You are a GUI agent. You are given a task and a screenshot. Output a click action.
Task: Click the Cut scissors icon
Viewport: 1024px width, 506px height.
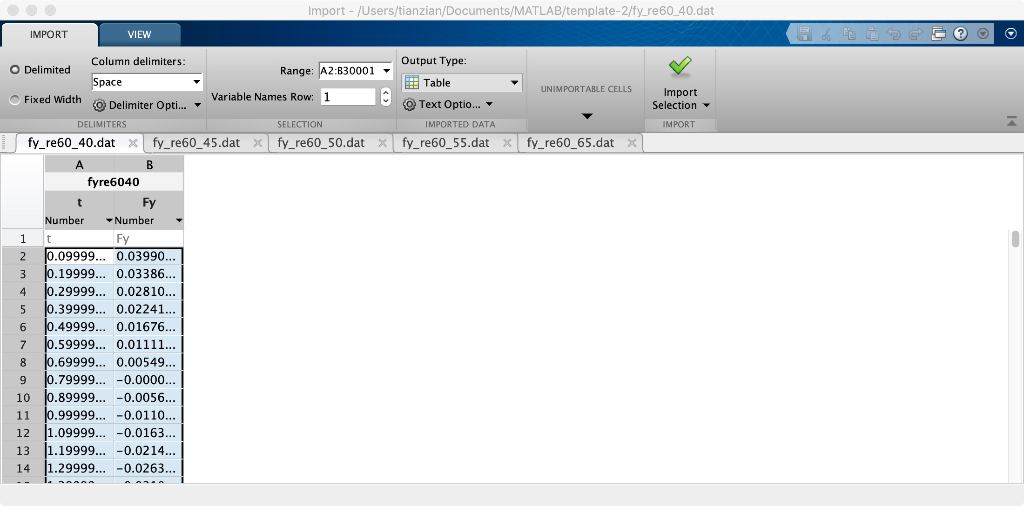coord(826,34)
